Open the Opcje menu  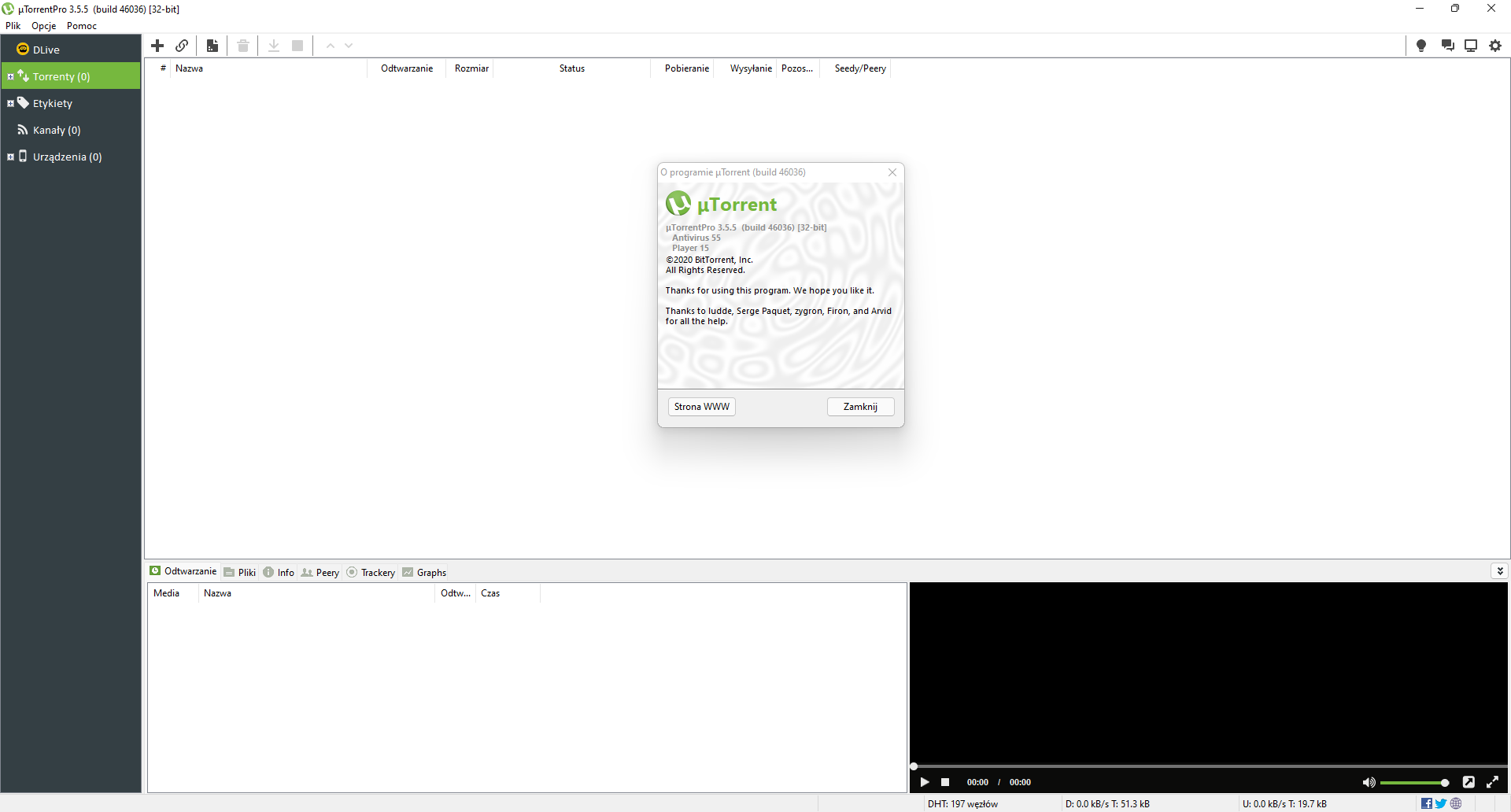click(44, 26)
